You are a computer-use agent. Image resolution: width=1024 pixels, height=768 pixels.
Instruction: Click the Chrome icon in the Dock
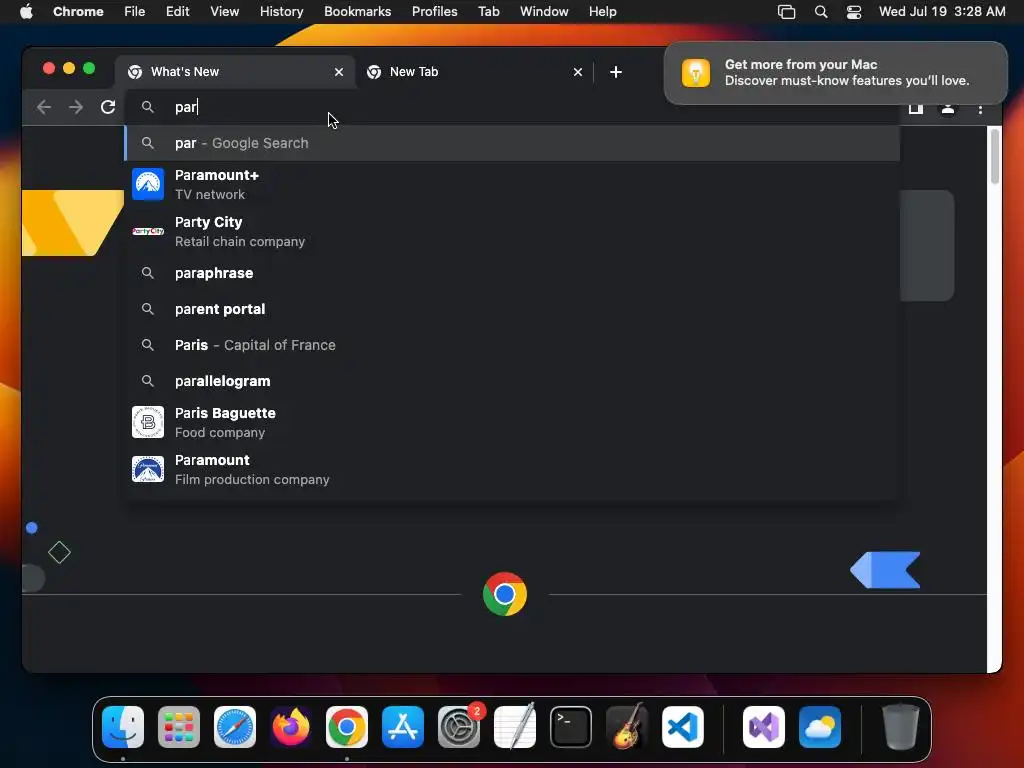click(347, 727)
